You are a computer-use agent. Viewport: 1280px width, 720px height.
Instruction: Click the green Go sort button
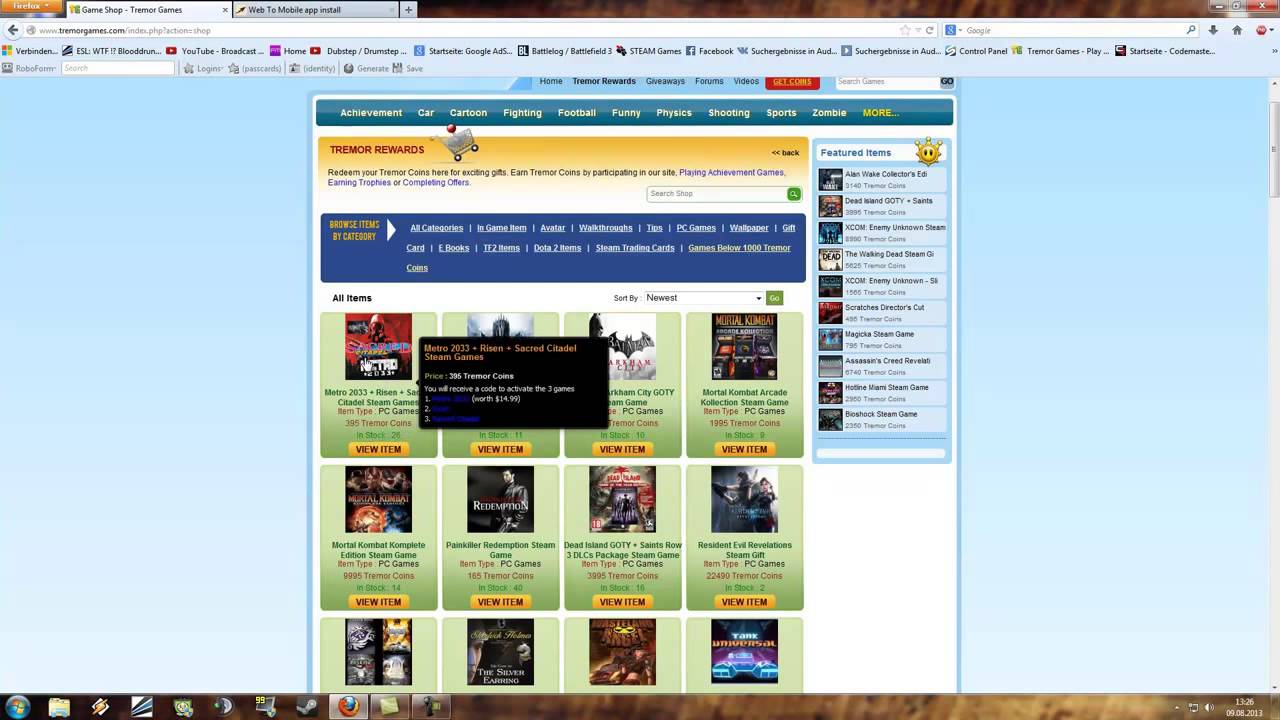coord(774,298)
